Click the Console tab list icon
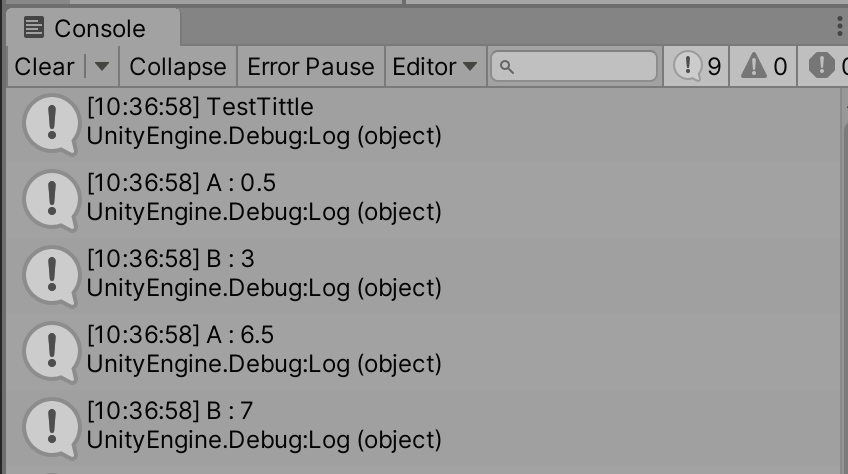 34,28
